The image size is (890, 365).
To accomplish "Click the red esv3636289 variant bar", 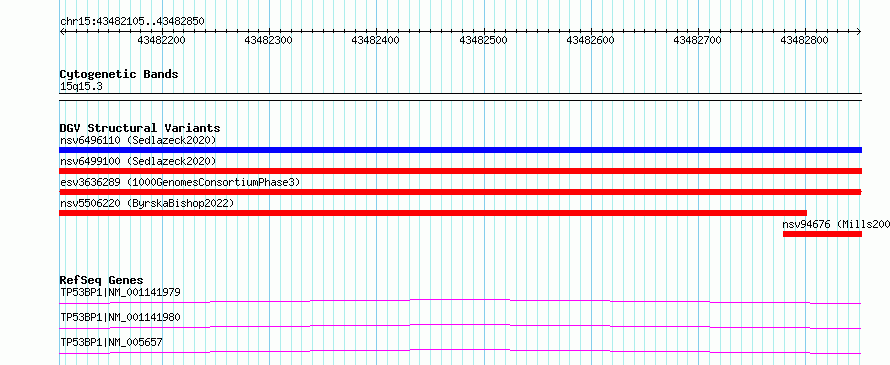I will tap(460, 192).
